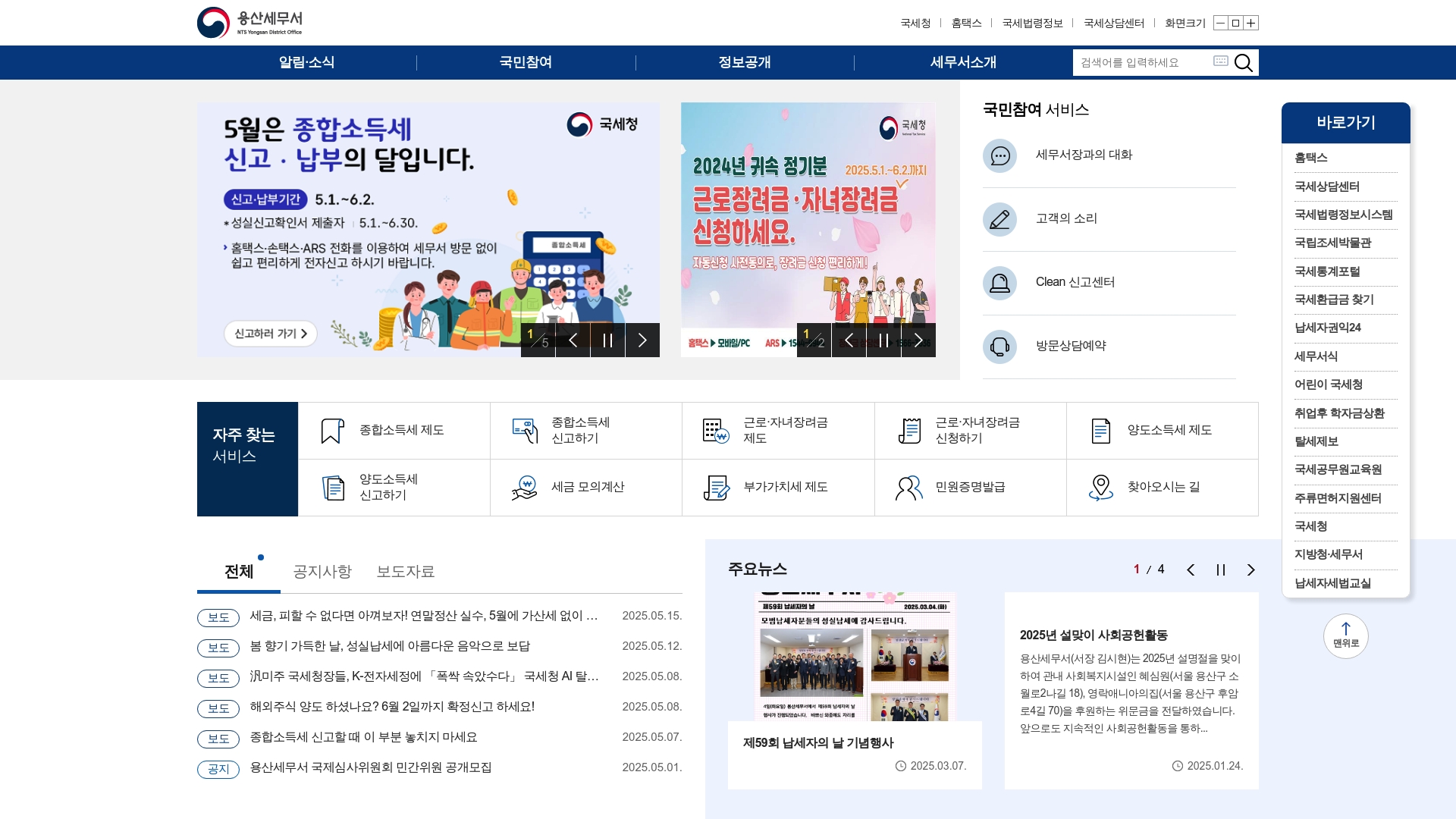Click the 부가가치세 제도 checklist icon
Screen dimensions: 1456x819
[716, 488]
